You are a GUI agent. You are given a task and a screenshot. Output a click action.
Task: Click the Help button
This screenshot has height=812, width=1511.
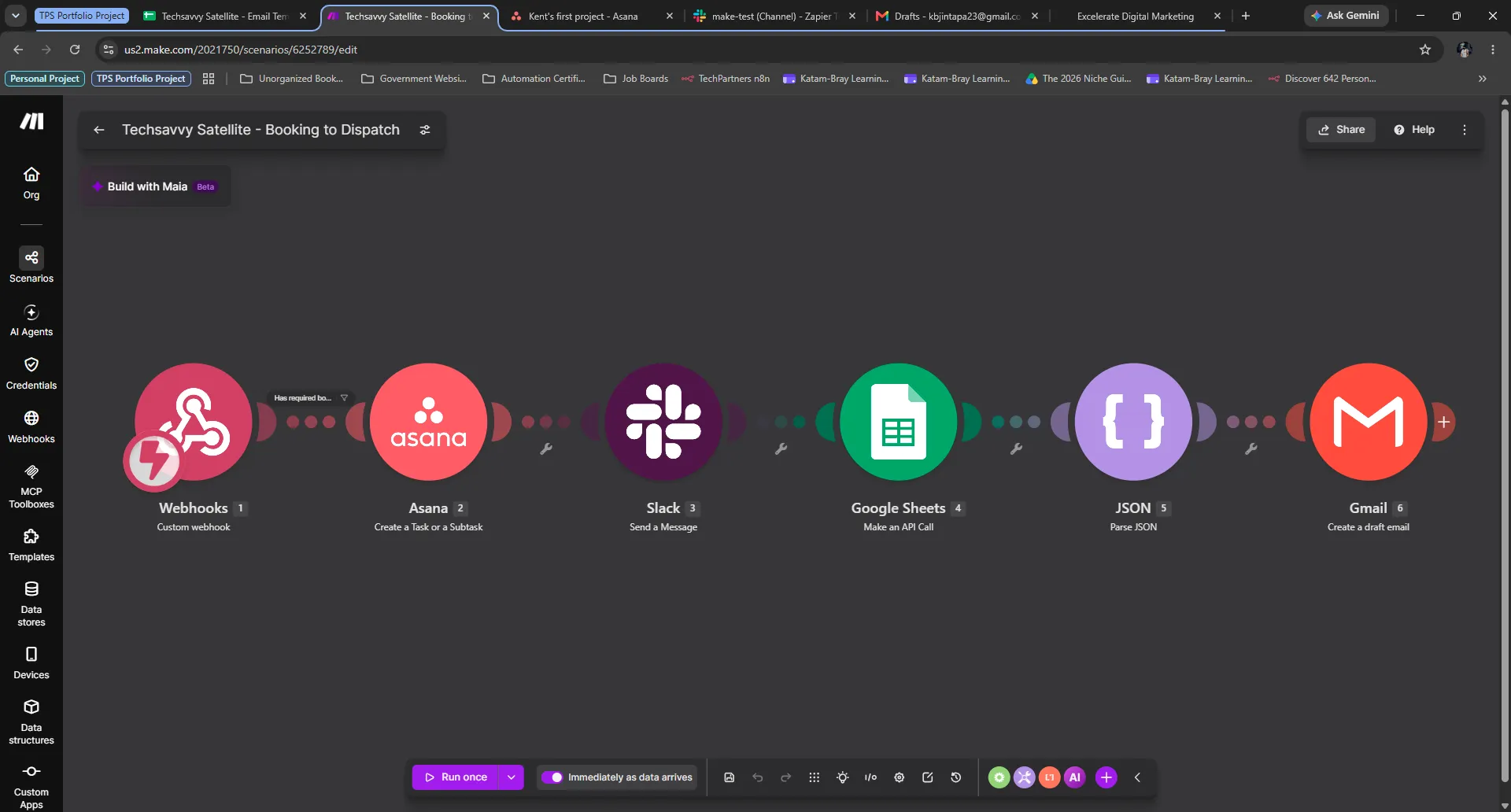[1414, 130]
